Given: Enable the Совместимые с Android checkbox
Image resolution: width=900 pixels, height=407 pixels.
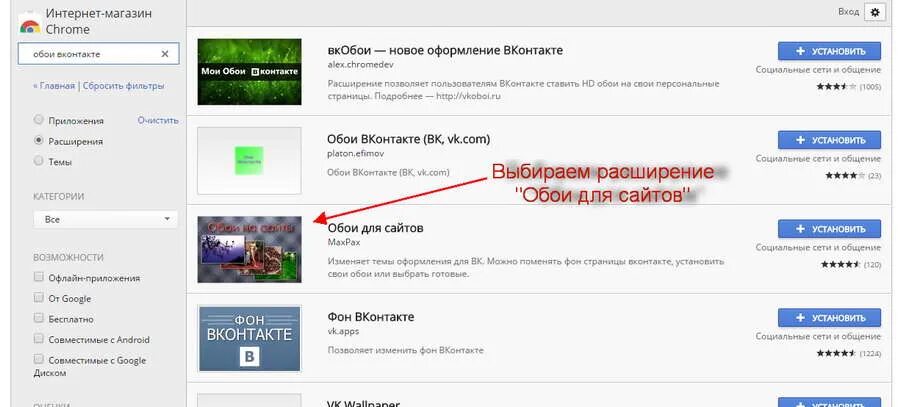Looking at the screenshot, I should [x=38, y=339].
